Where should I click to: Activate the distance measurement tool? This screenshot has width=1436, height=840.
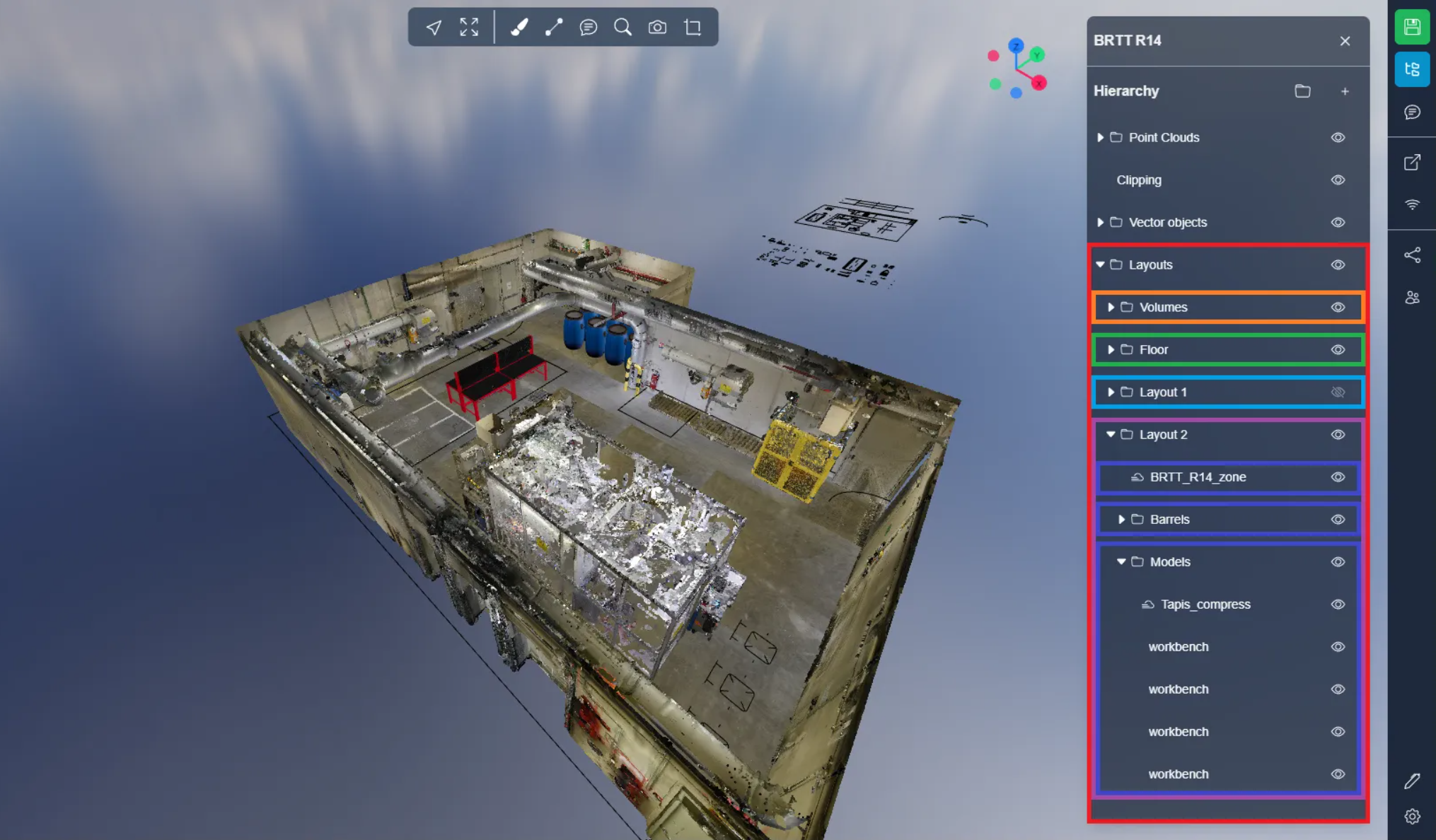coord(554,28)
